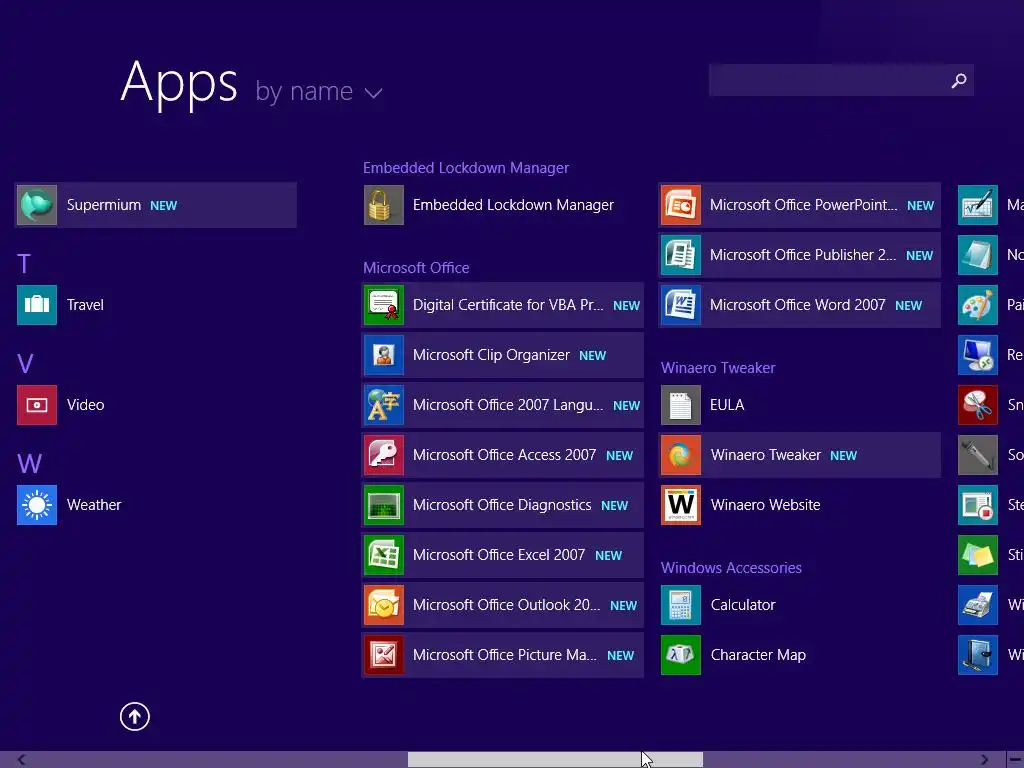
Task: Launch Microsoft Office Outlook icon
Action: click(x=383, y=605)
